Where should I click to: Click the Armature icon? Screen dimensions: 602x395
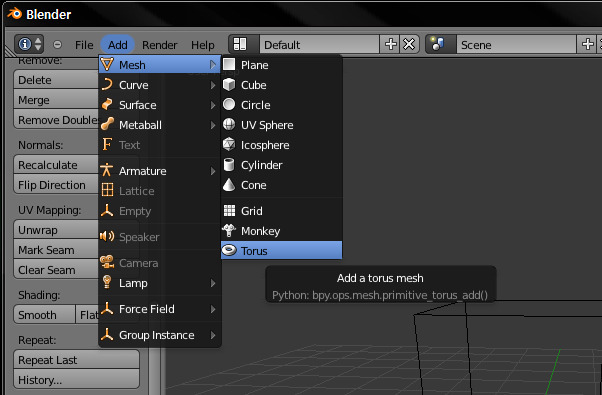click(107, 170)
